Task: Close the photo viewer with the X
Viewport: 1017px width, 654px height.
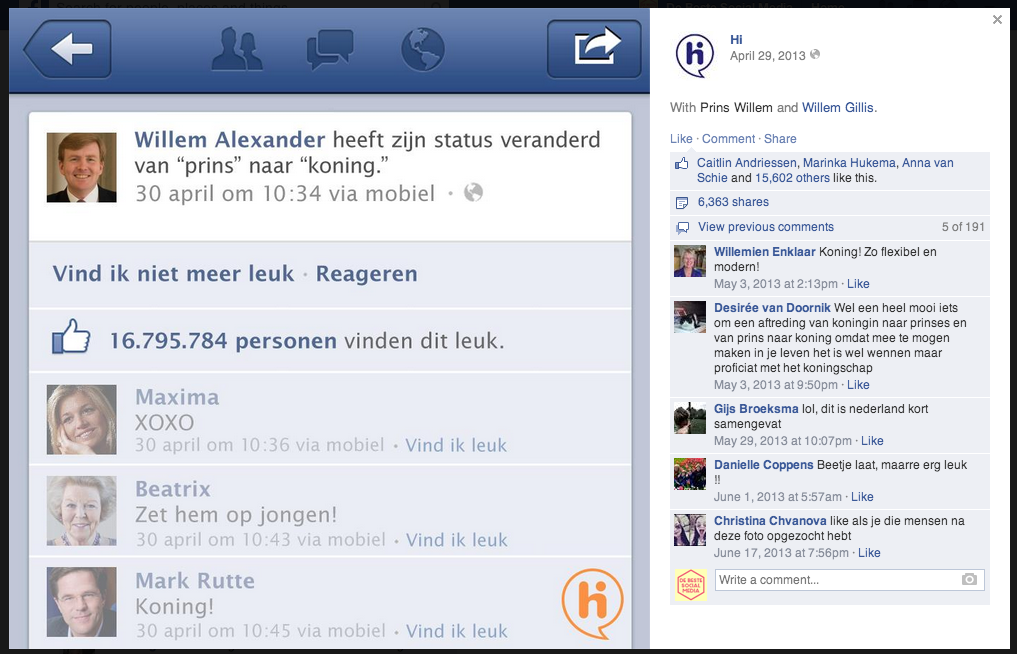Action: (997, 20)
